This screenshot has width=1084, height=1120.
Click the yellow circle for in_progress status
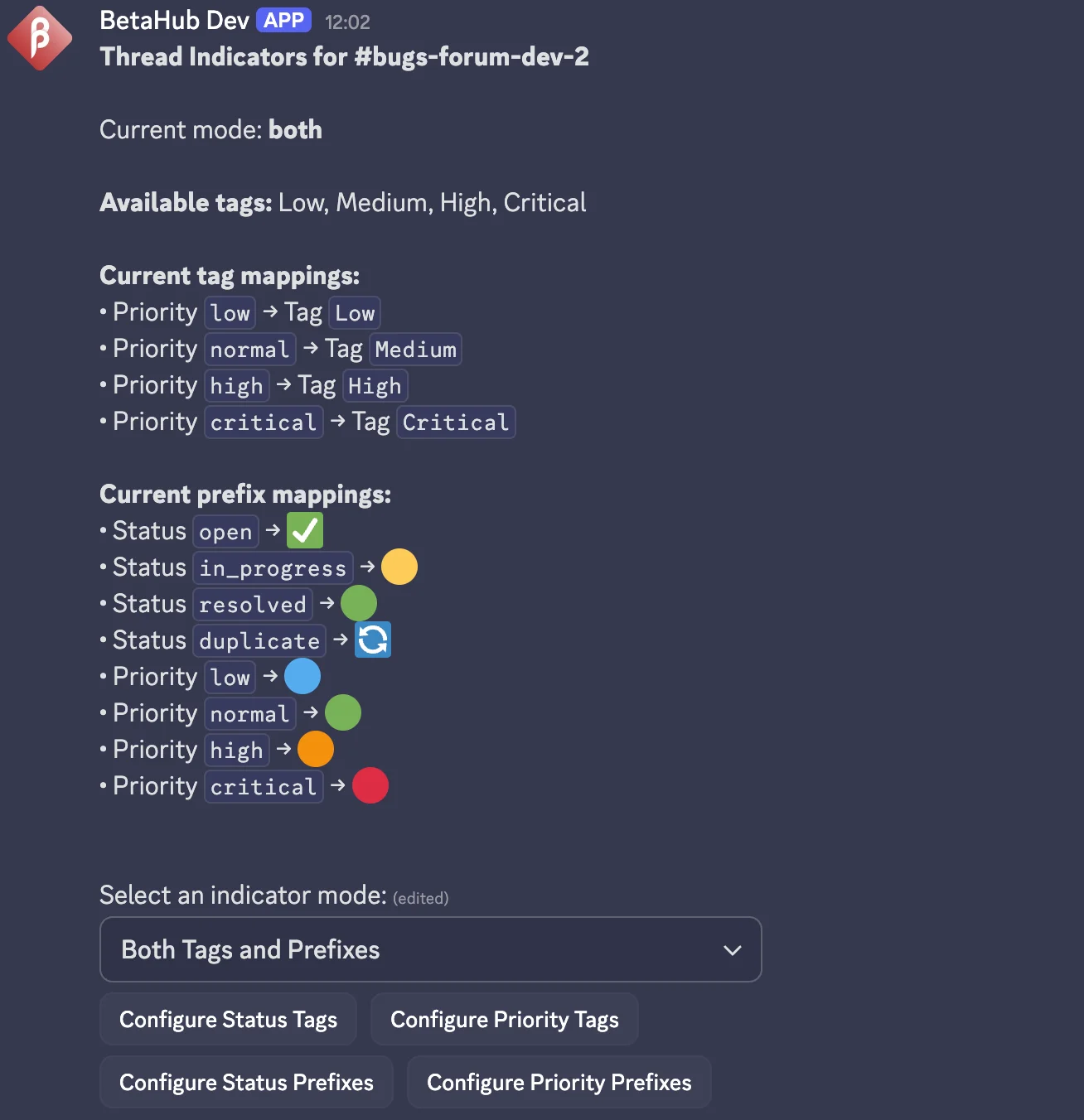pyautogui.click(x=399, y=567)
